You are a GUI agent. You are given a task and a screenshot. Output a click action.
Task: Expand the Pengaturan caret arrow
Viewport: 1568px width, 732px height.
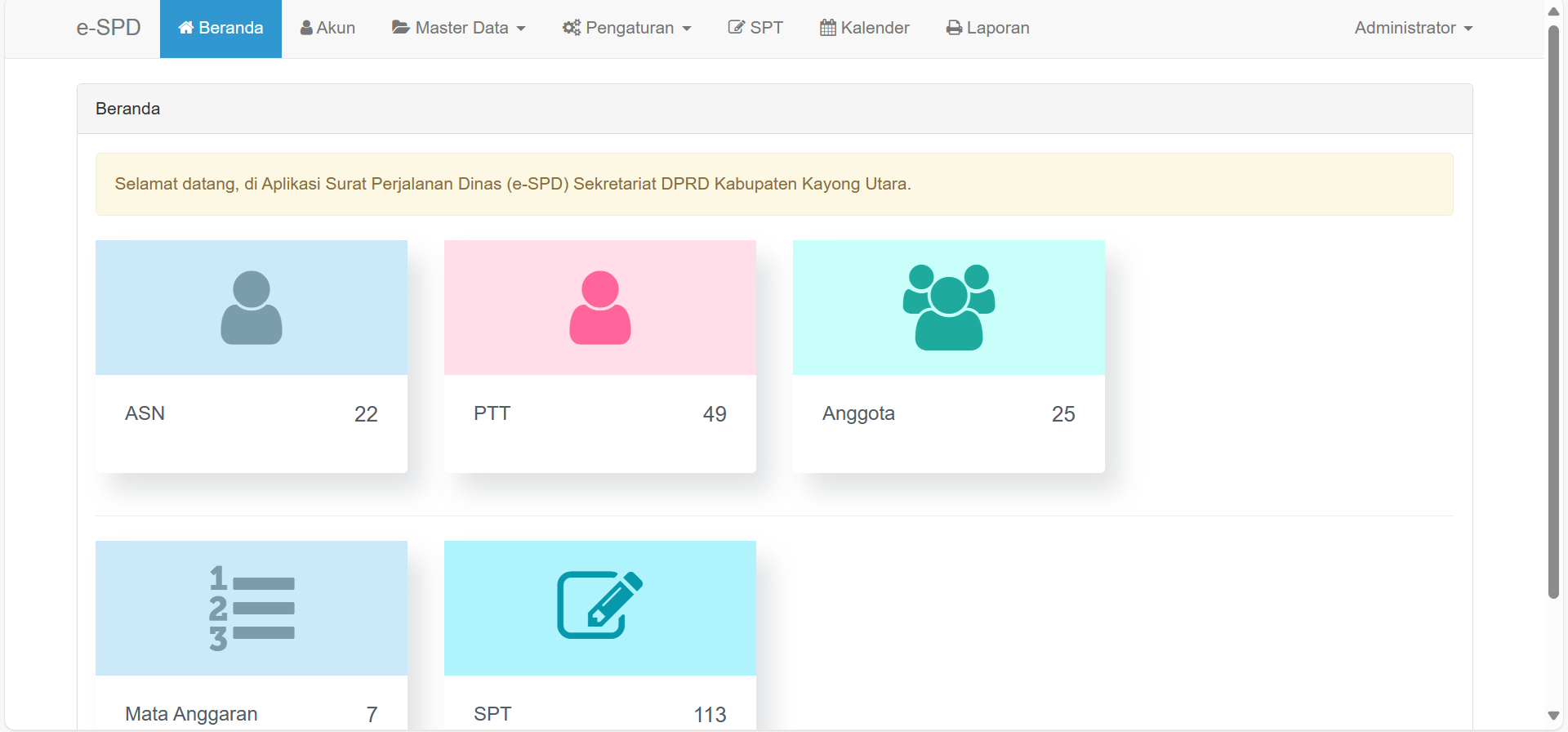687,29
